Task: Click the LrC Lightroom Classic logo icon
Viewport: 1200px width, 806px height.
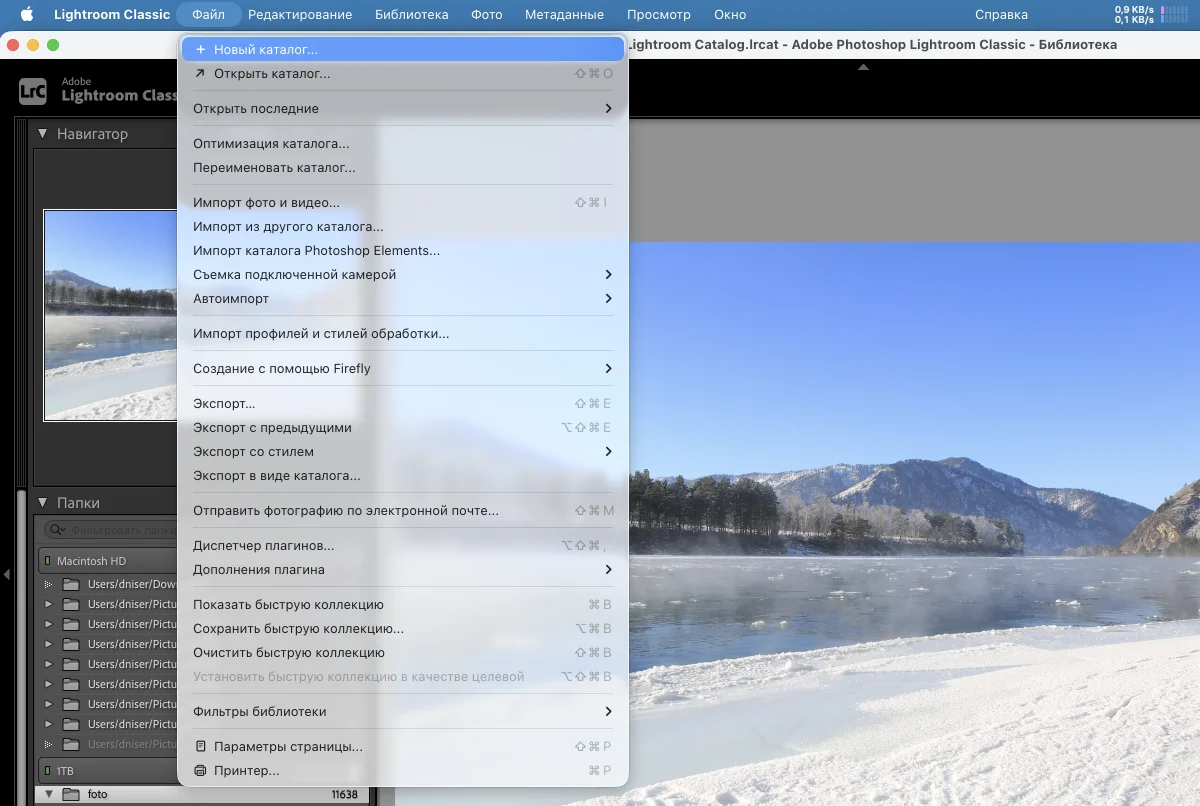Action: (33, 90)
